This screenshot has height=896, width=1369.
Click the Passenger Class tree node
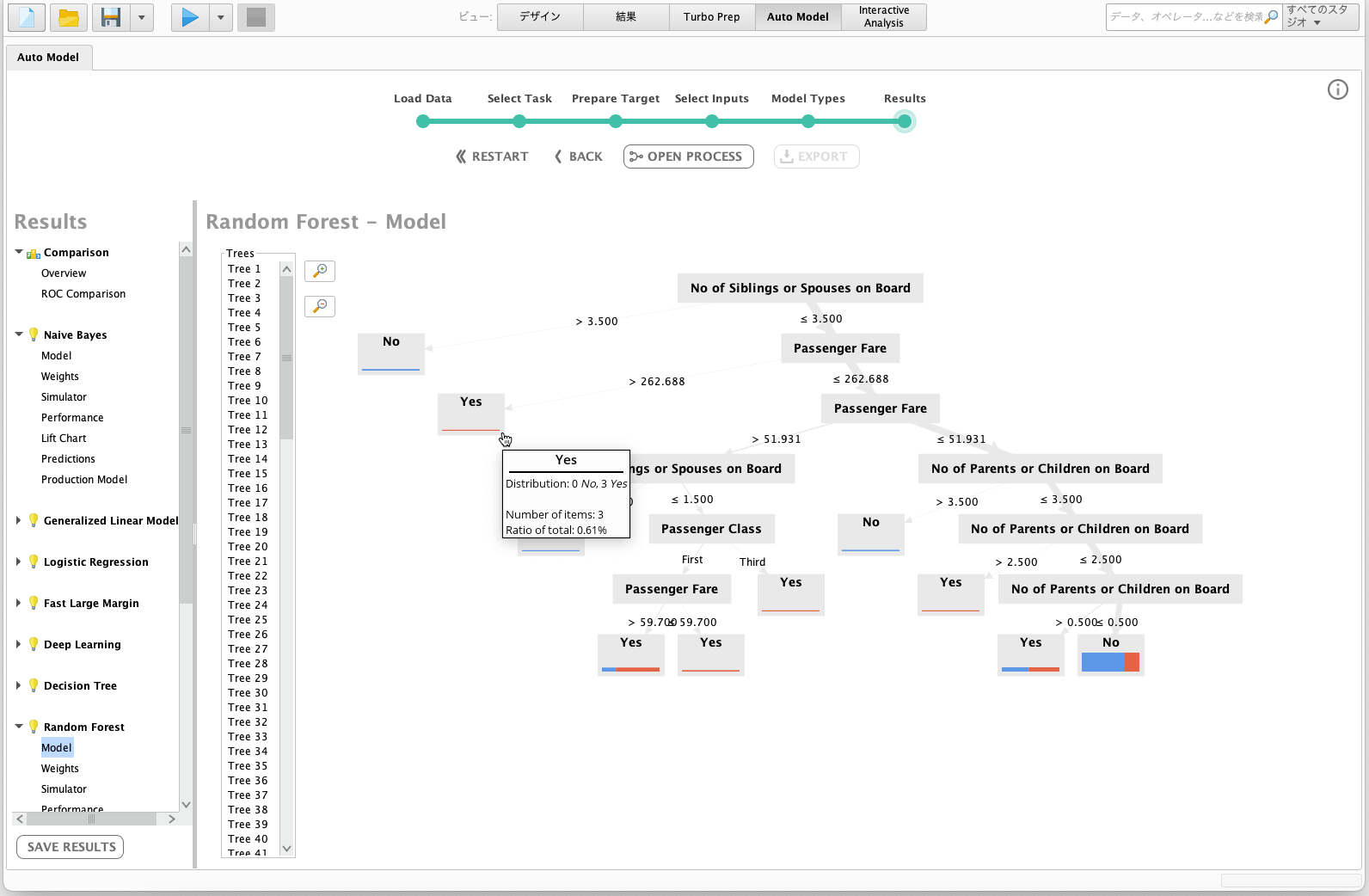[x=711, y=529]
